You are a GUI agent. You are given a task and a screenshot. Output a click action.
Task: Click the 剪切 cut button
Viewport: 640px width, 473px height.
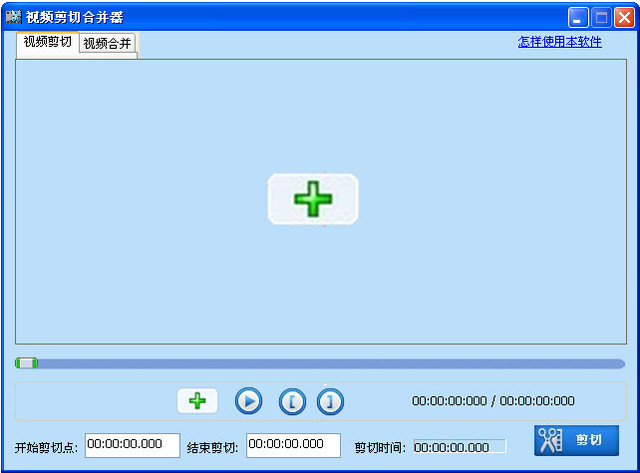click(x=576, y=440)
